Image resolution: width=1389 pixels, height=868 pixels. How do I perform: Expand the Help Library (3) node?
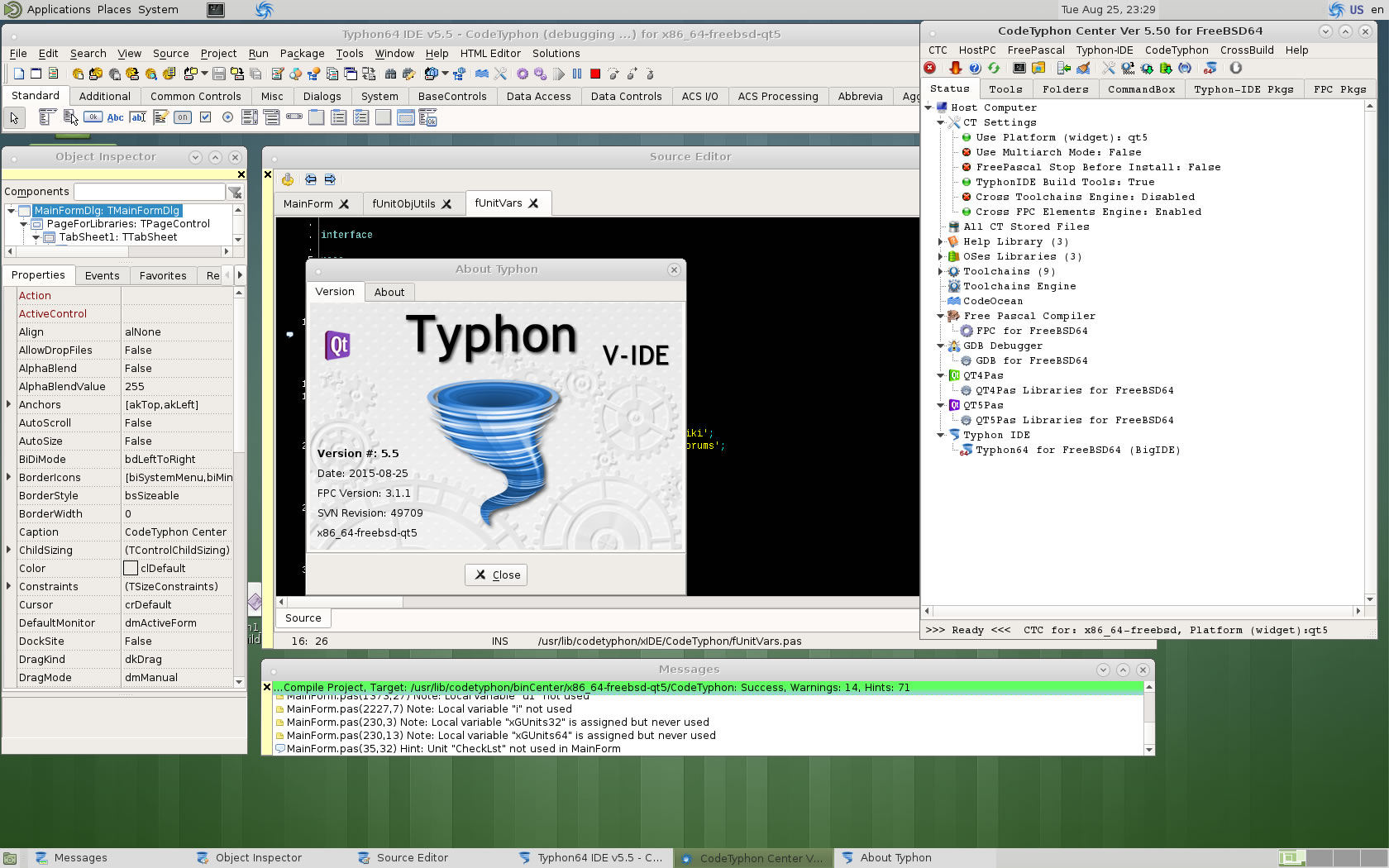coord(941,241)
